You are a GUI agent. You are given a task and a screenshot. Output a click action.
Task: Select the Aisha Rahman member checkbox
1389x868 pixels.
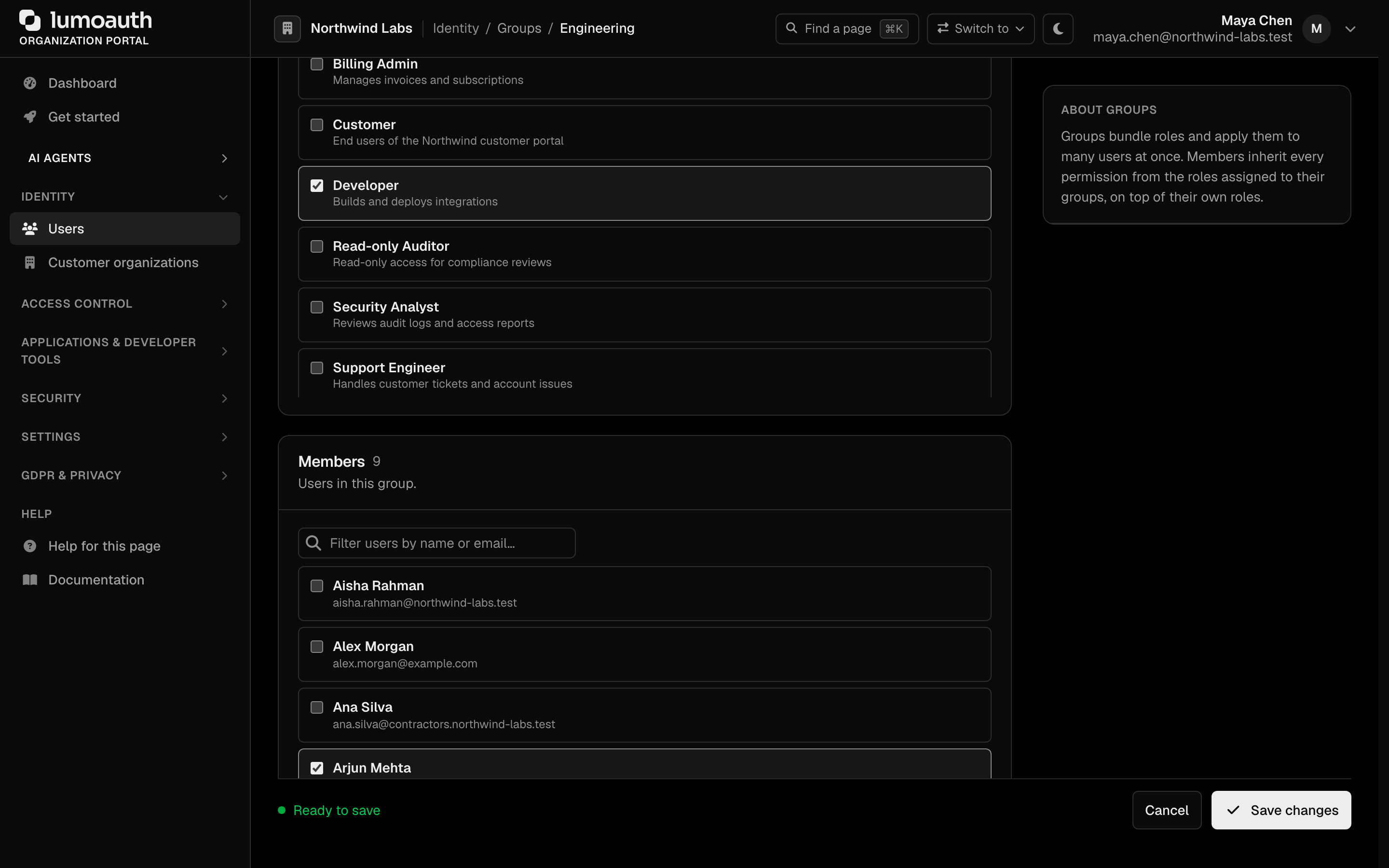317,586
